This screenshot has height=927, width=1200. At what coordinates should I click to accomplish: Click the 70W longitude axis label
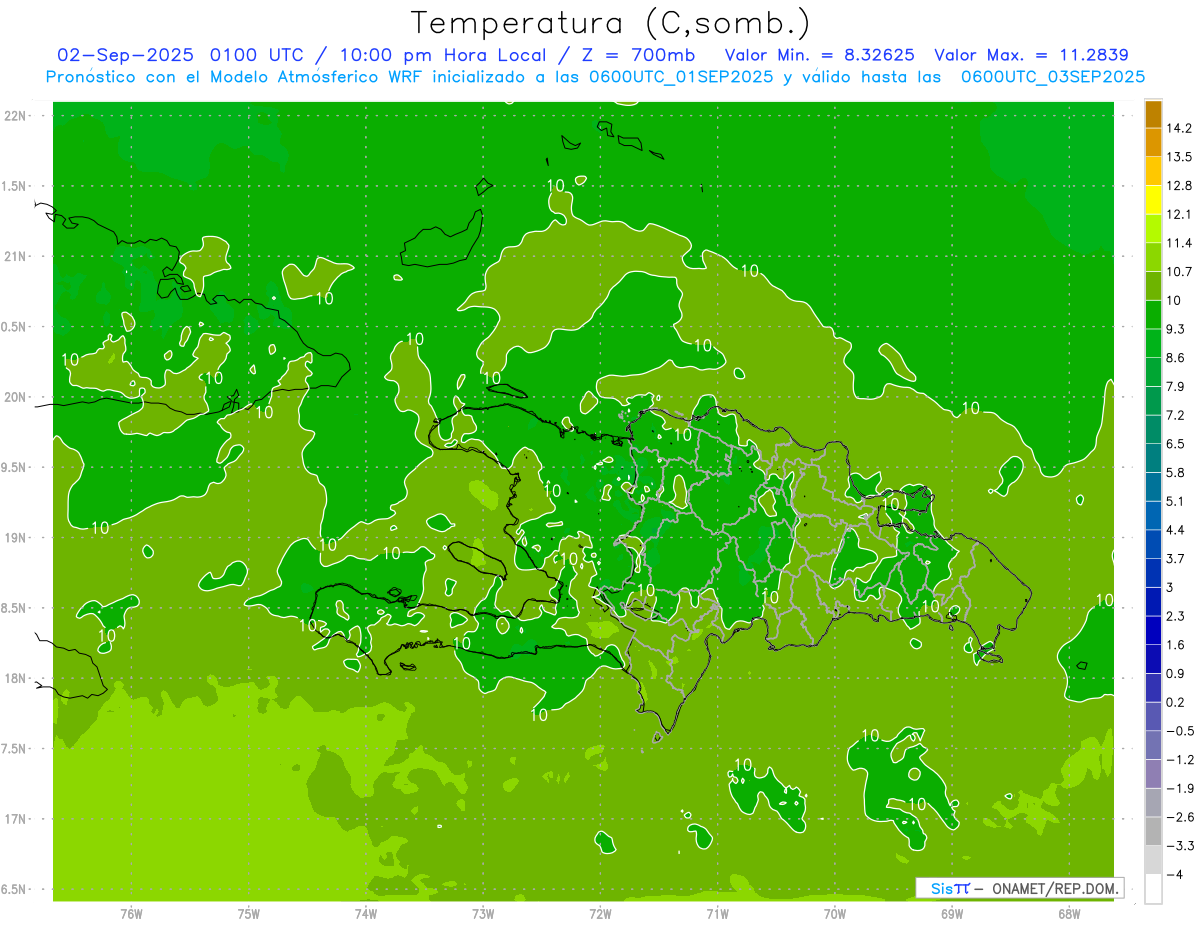click(835, 914)
